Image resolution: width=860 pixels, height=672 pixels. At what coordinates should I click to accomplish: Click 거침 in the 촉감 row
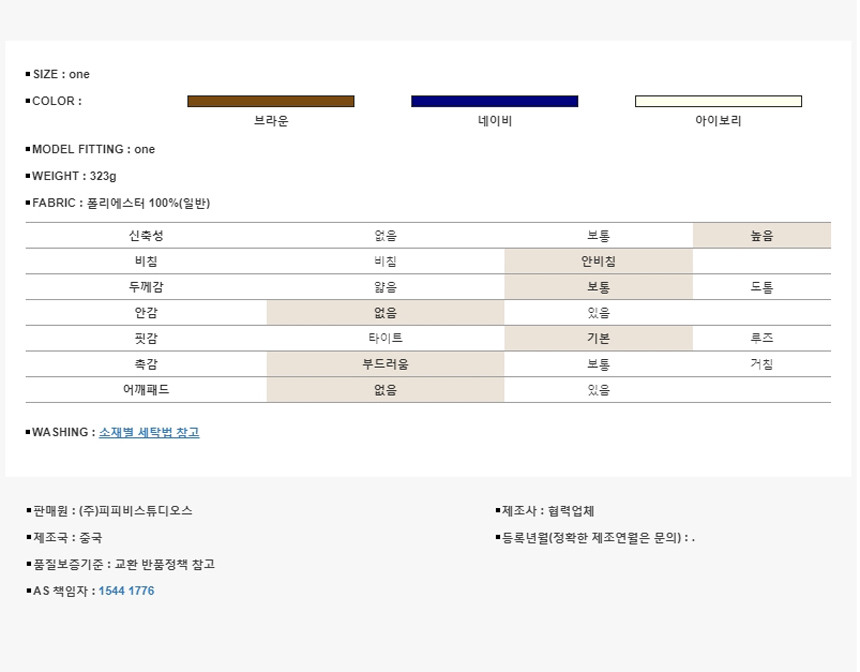pyautogui.click(x=761, y=365)
